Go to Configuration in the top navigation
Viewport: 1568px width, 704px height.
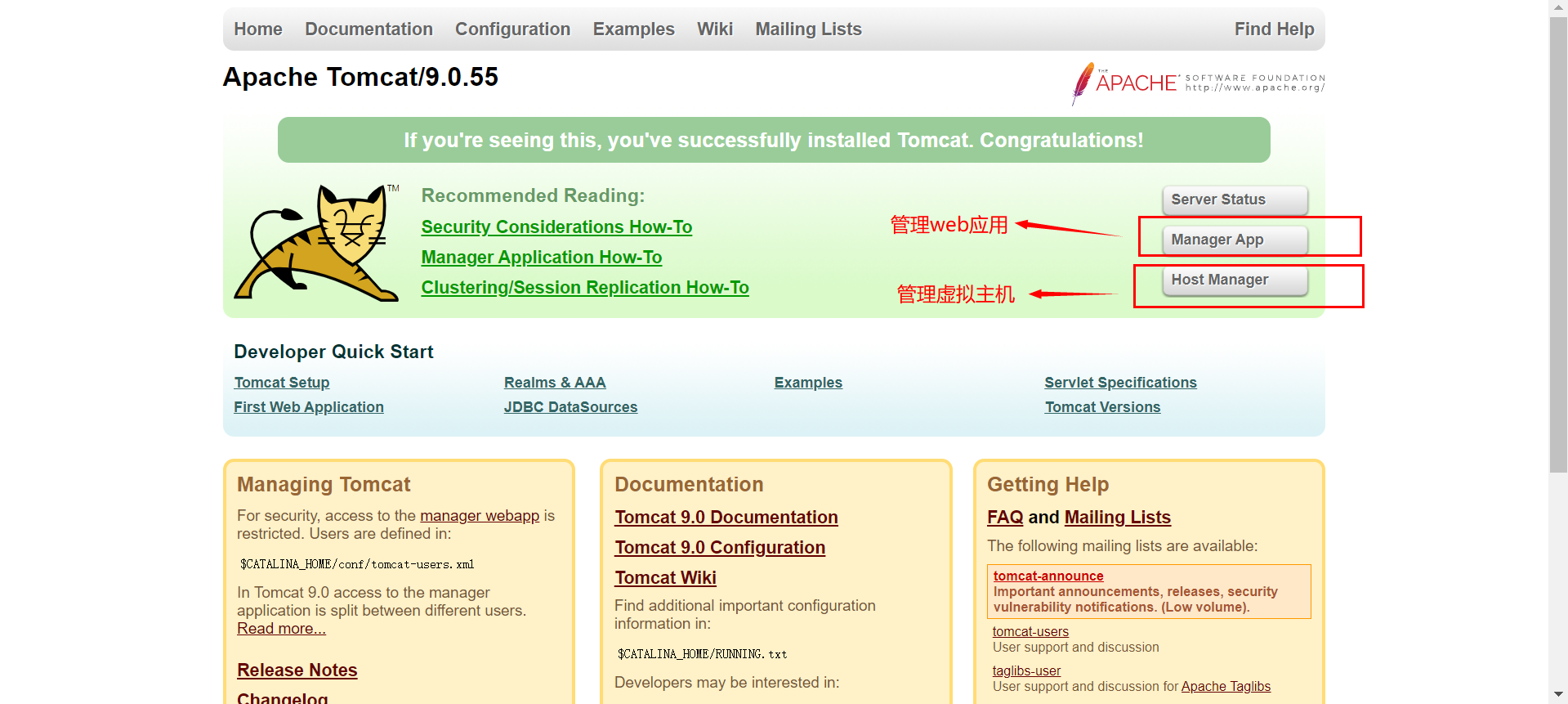point(512,29)
